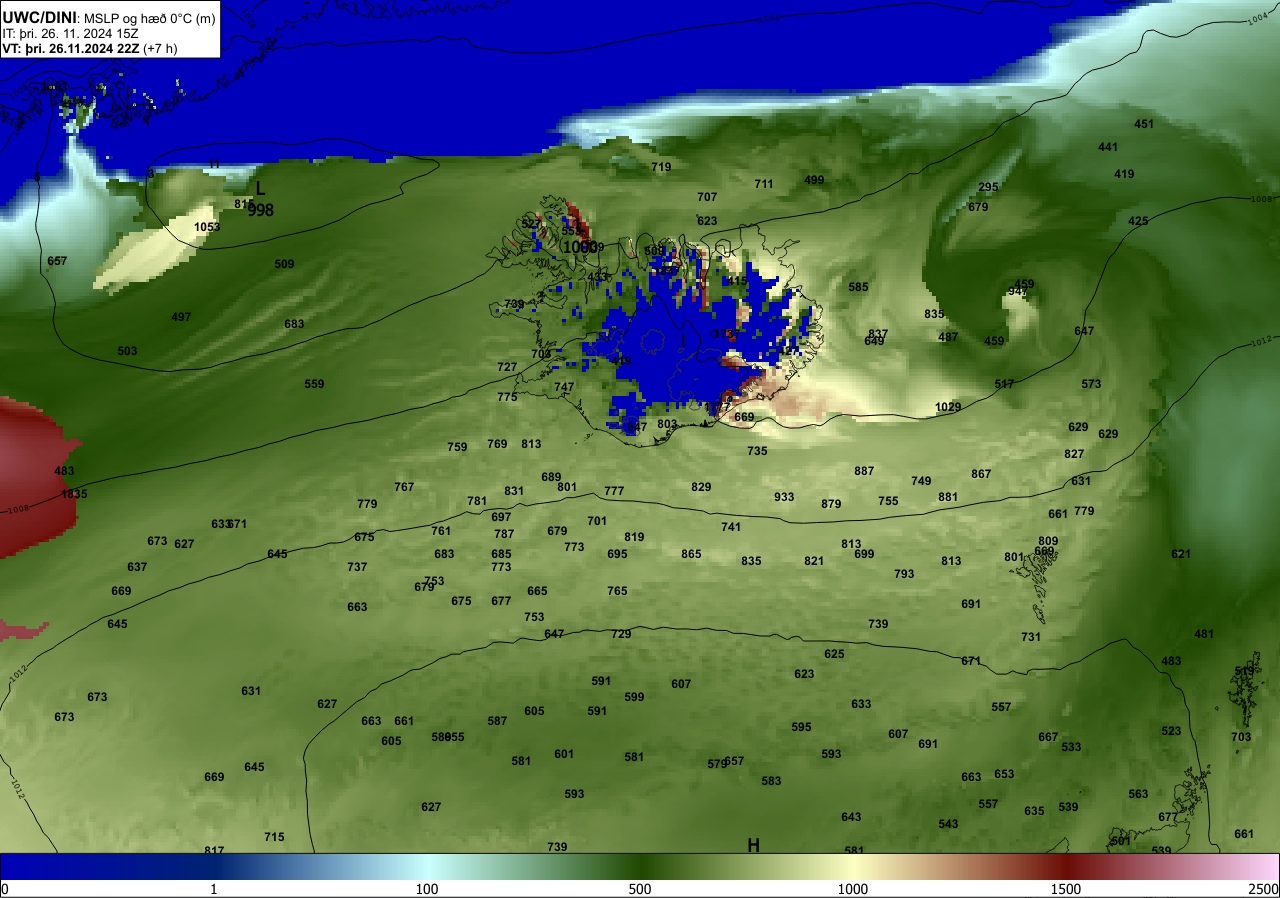Click the 573 height value
Screen dimensions: 1280x898
click(x=1091, y=384)
